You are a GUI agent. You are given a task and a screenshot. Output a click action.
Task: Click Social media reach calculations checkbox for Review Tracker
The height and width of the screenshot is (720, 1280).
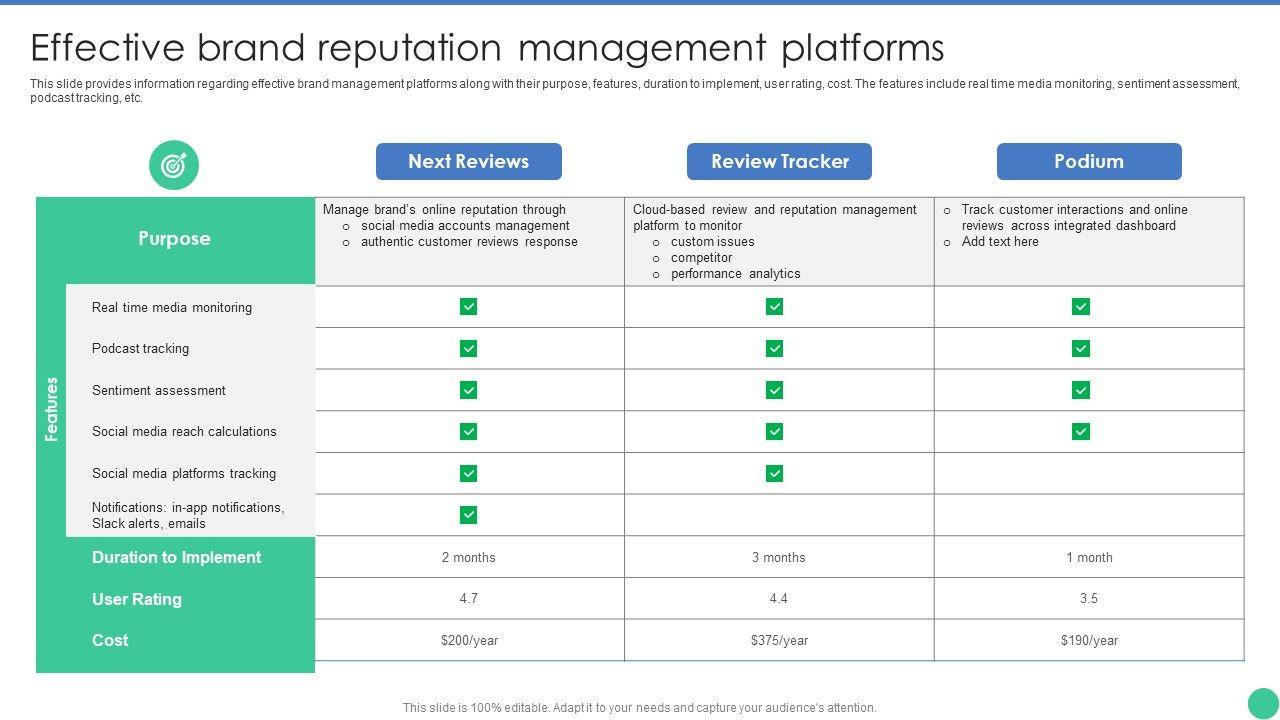[775, 431]
